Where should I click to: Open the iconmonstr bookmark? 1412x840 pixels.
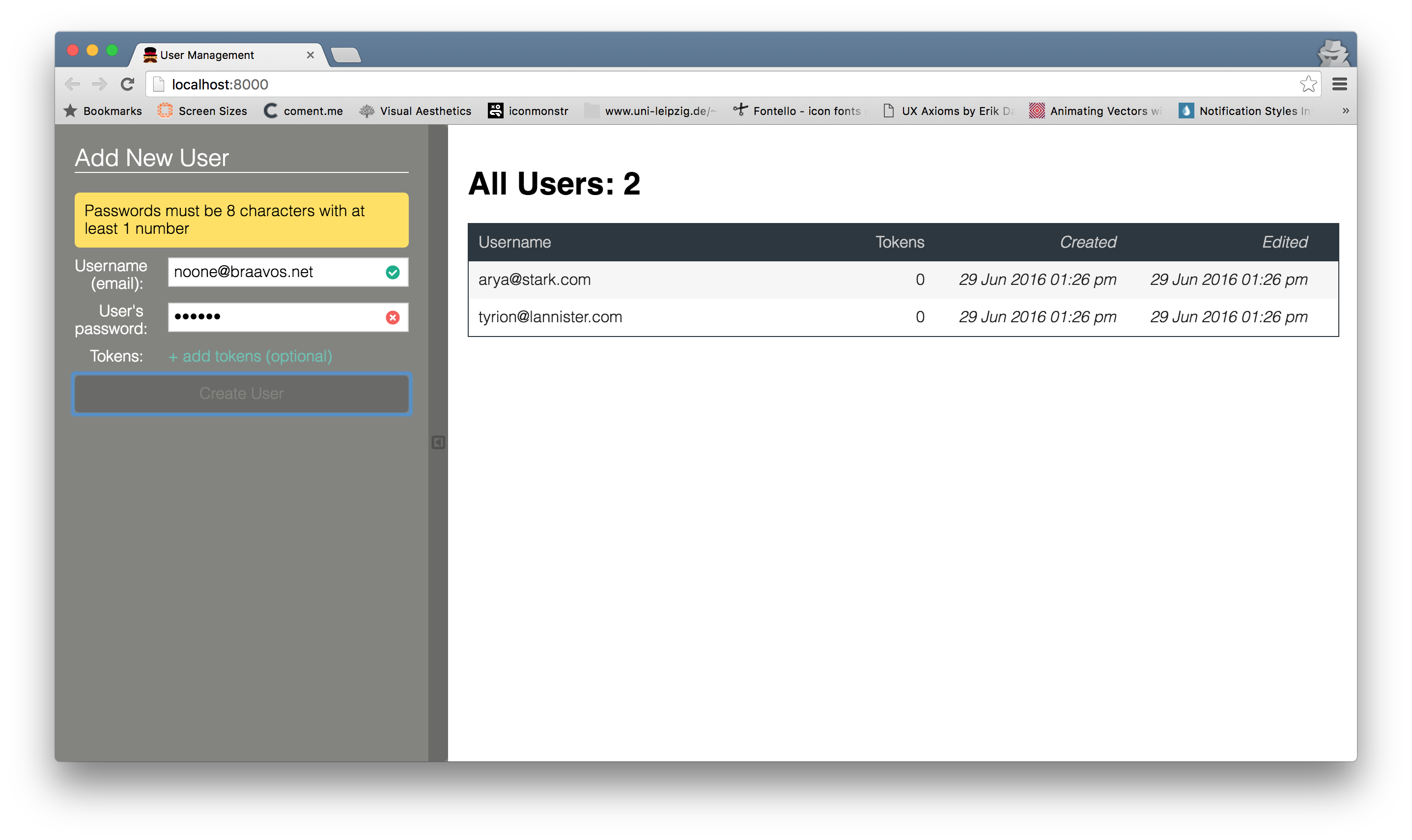click(528, 111)
